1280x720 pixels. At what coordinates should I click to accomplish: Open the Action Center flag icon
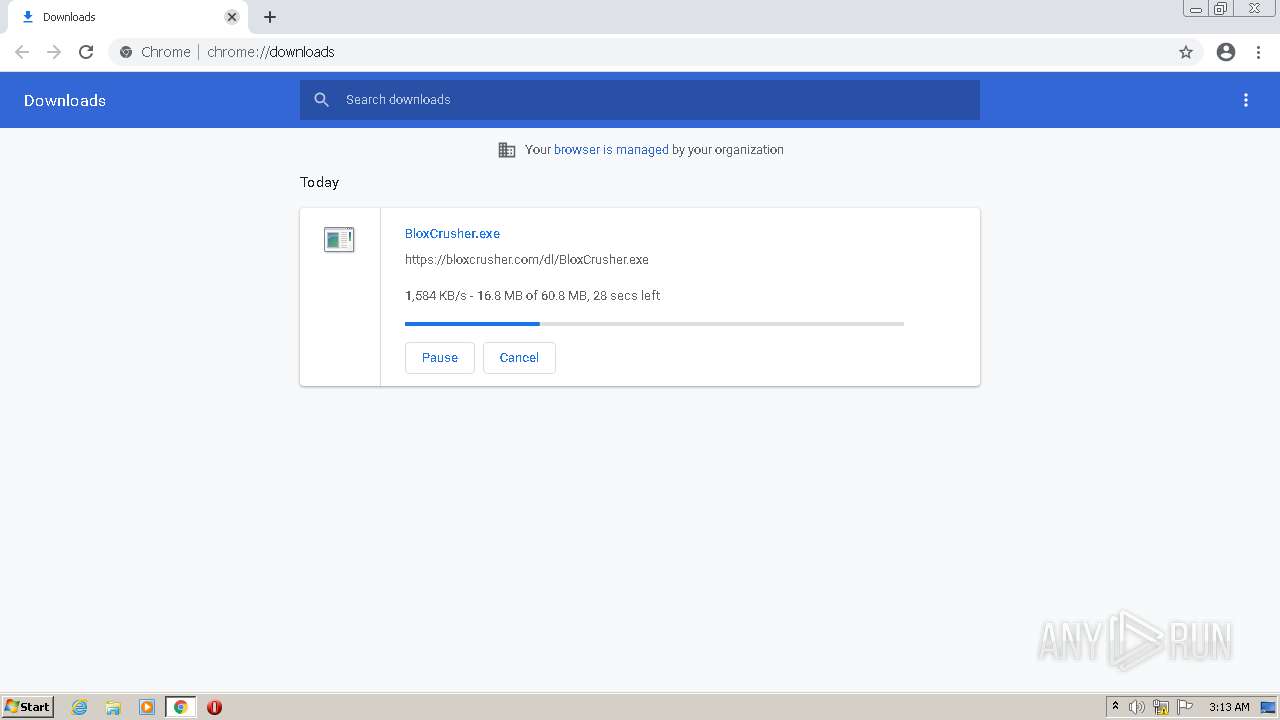[1185, 707]
